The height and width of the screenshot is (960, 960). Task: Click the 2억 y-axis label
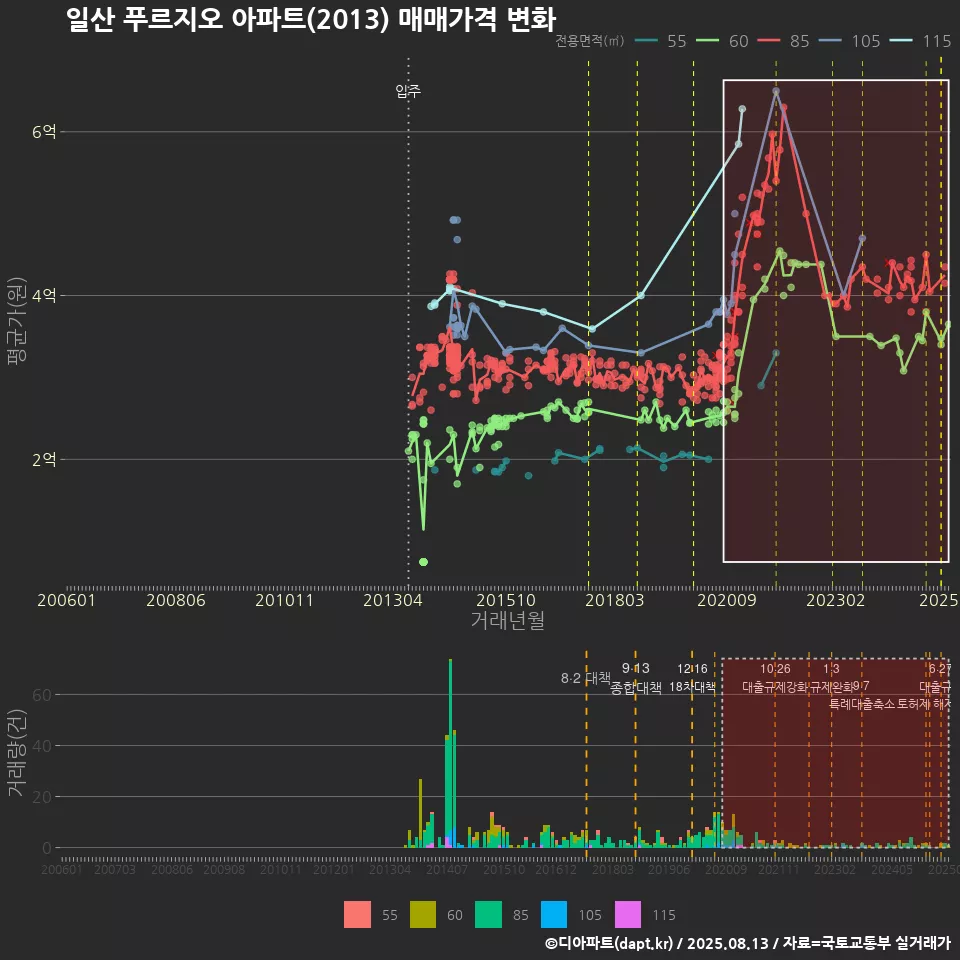[44, 460]
